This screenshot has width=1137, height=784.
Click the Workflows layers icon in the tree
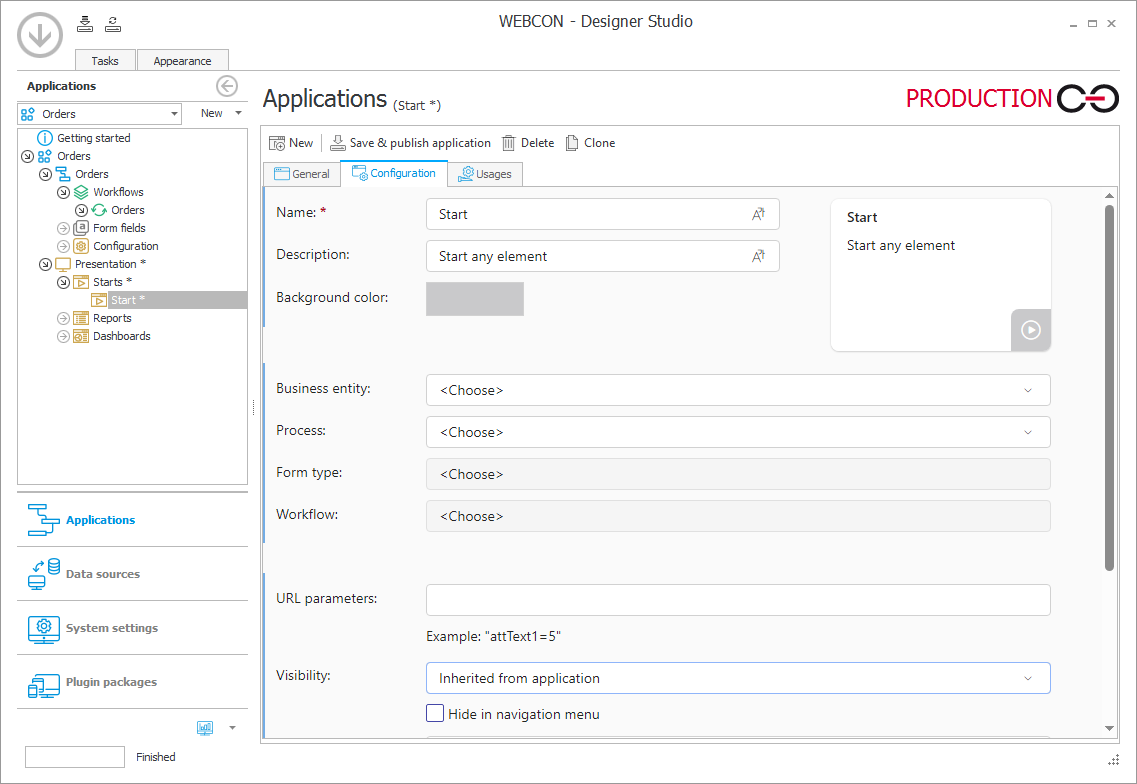pos(81,192)
